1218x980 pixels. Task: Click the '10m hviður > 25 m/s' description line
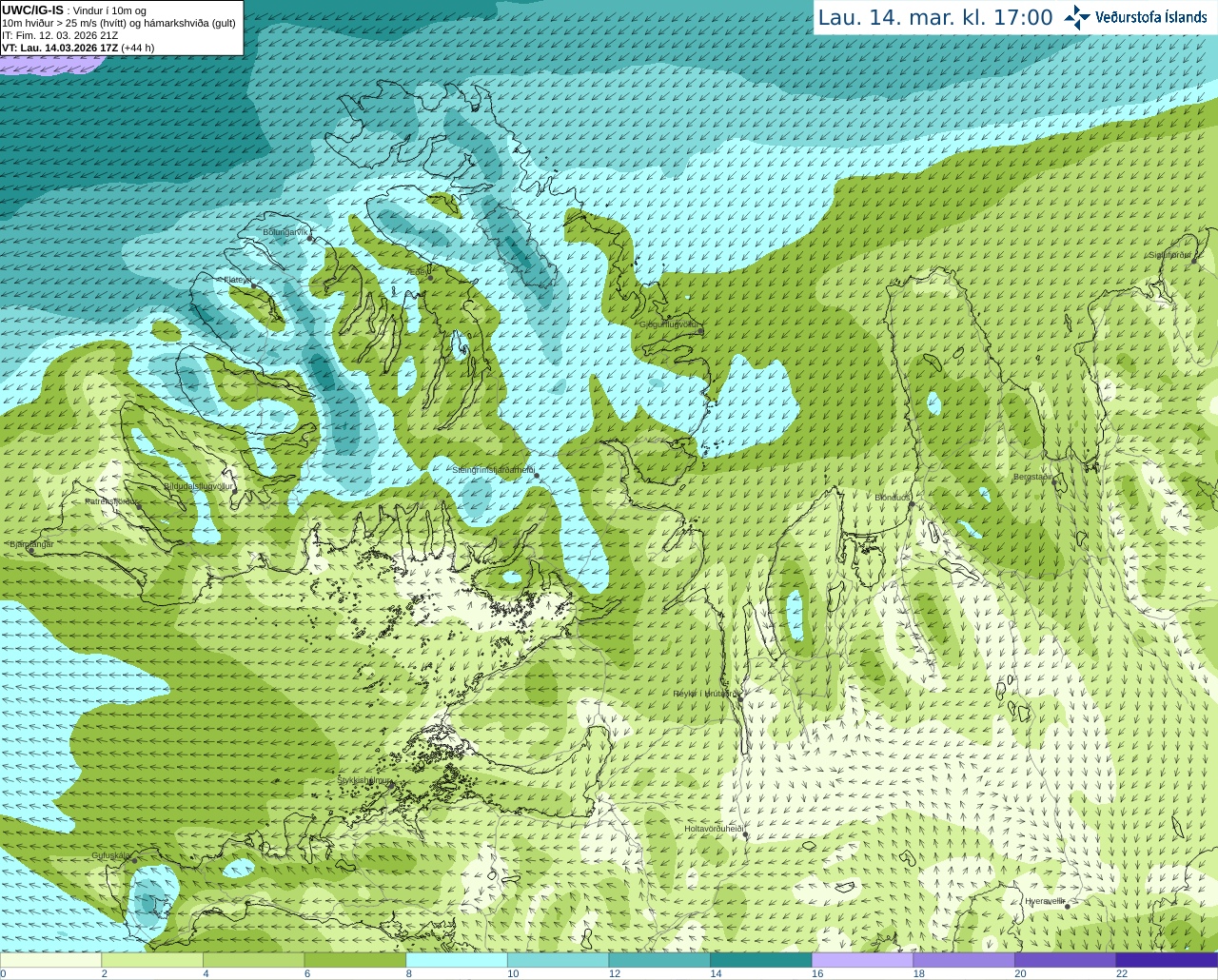coord(119,23)
